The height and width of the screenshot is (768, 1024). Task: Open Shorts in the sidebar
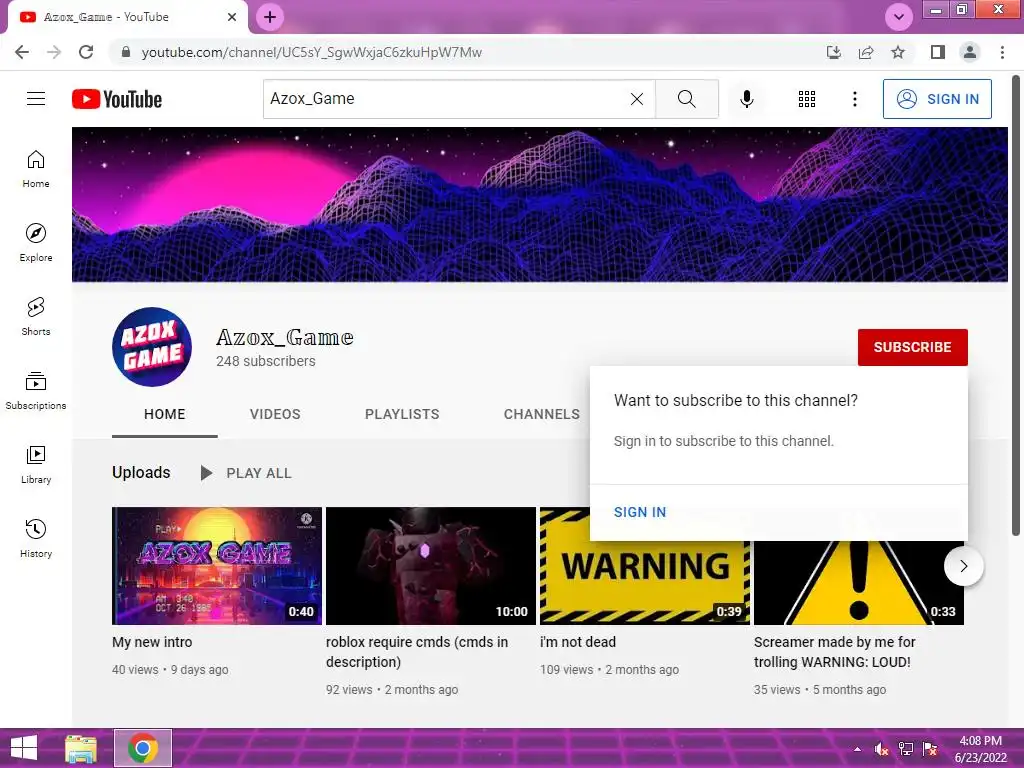pos(36,317)
